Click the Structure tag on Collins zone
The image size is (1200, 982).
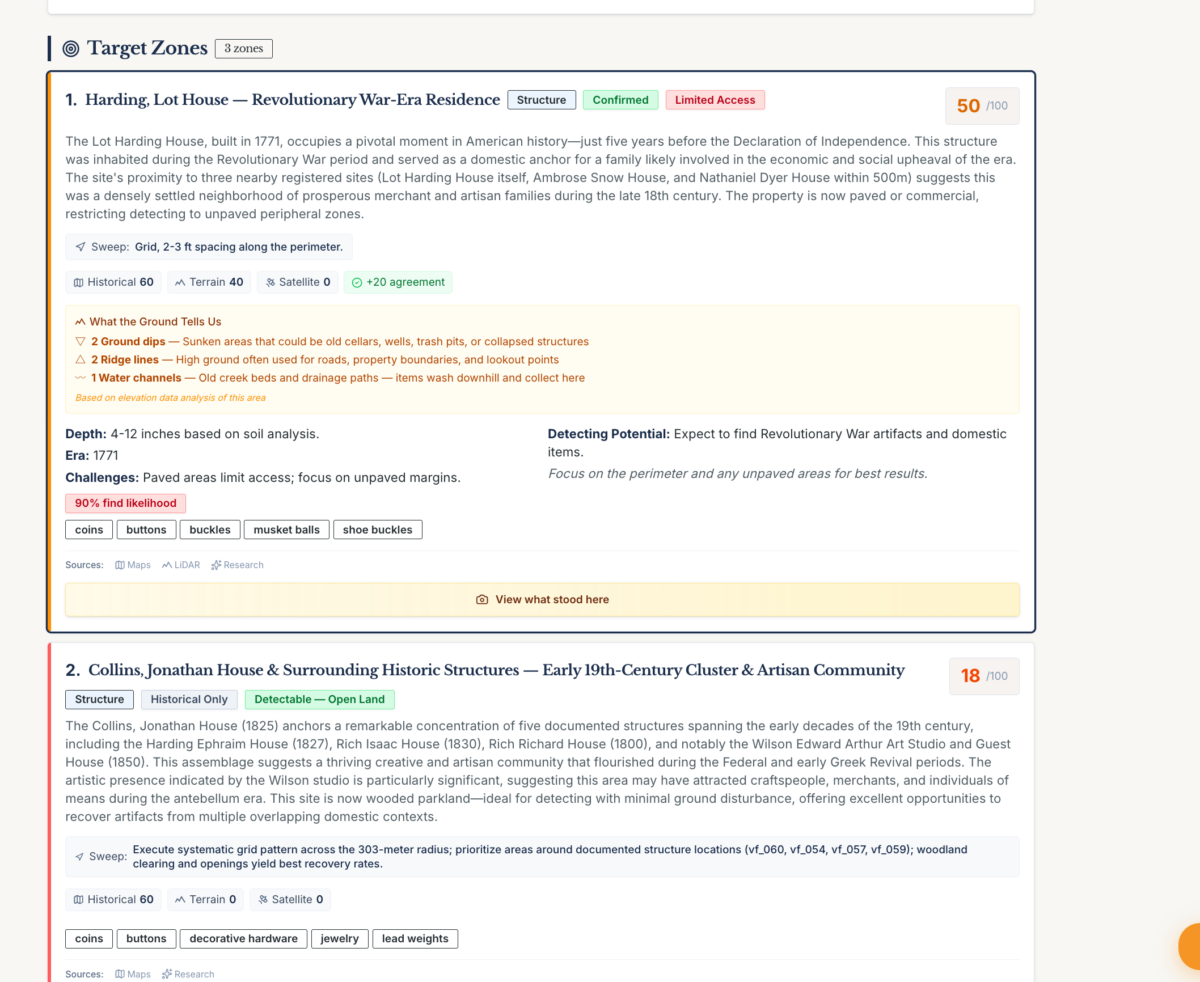(100, 699)
